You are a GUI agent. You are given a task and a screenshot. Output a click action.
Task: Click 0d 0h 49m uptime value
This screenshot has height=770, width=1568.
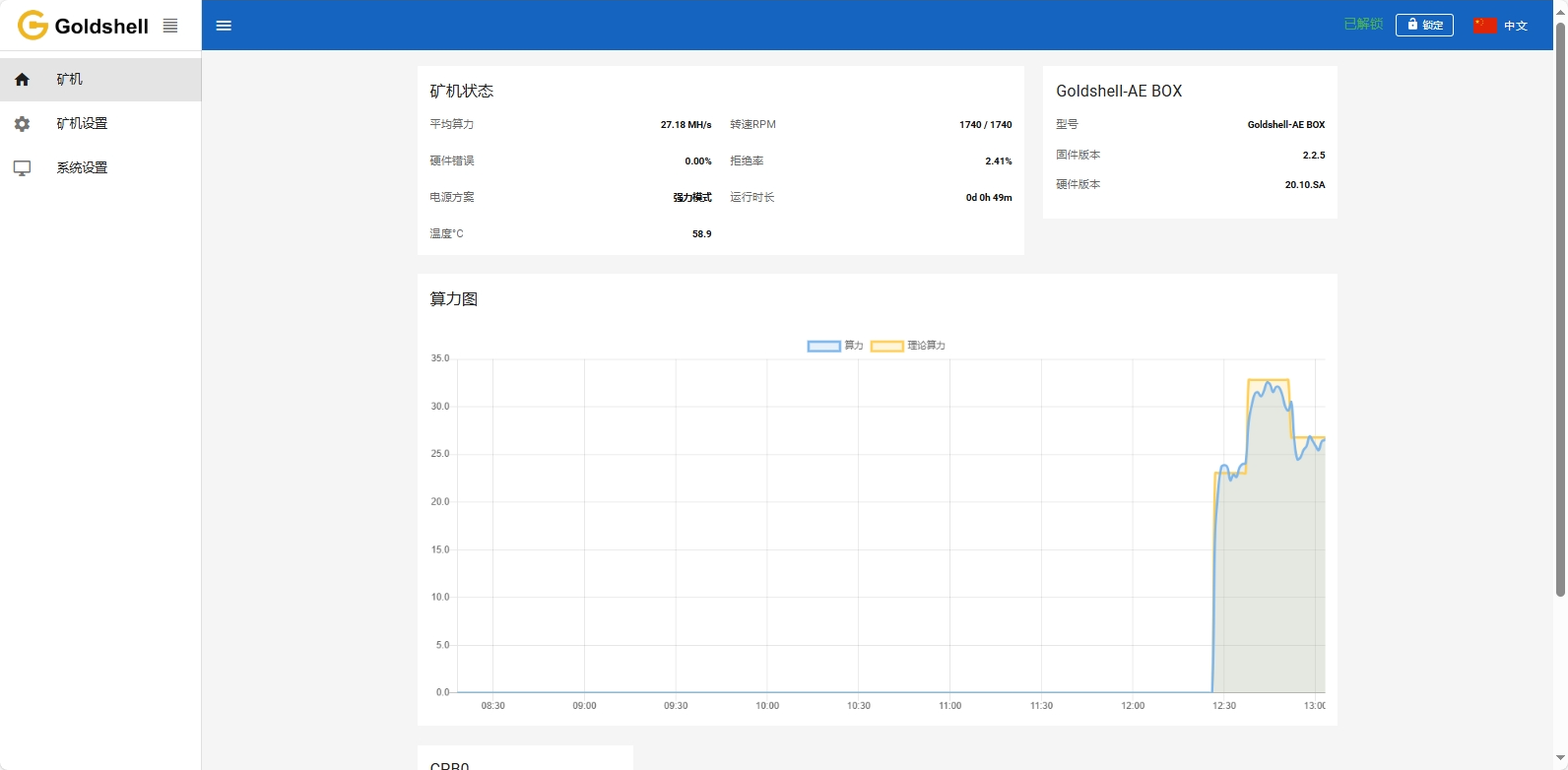989,198
